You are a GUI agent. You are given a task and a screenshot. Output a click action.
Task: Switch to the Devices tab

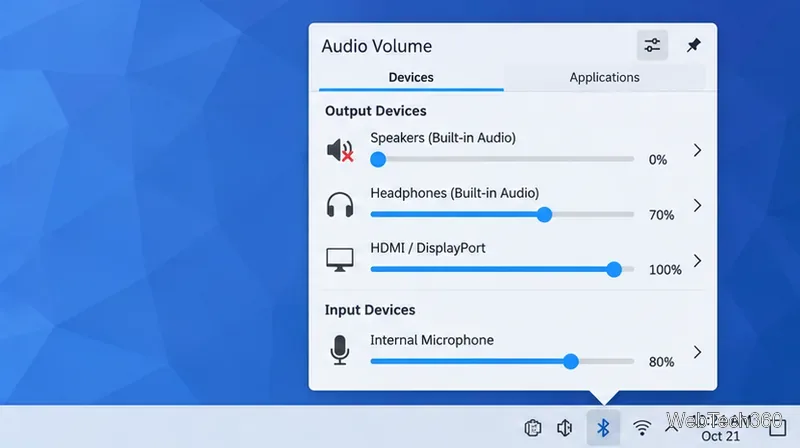point(411,78)
